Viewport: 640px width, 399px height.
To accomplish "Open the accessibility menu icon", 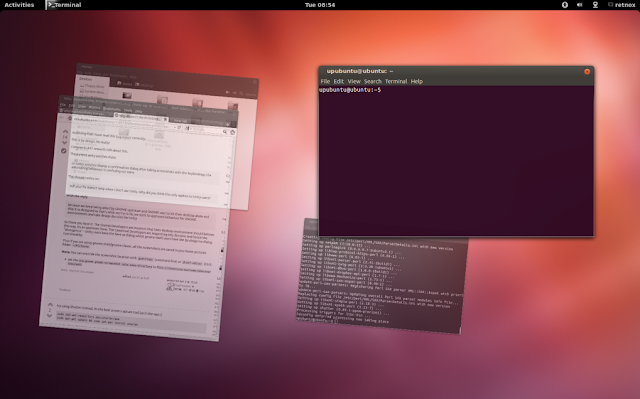I will click(x=565, y=5).
